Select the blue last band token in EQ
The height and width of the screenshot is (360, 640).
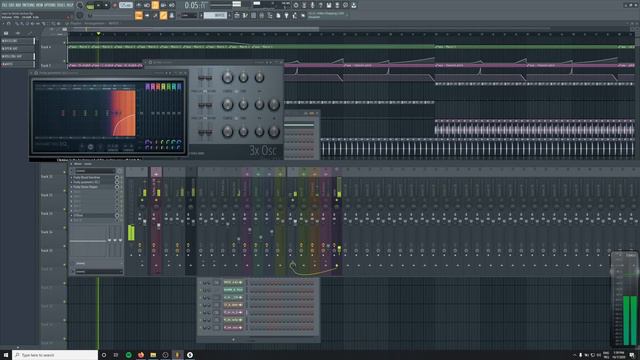pos(179,87)
